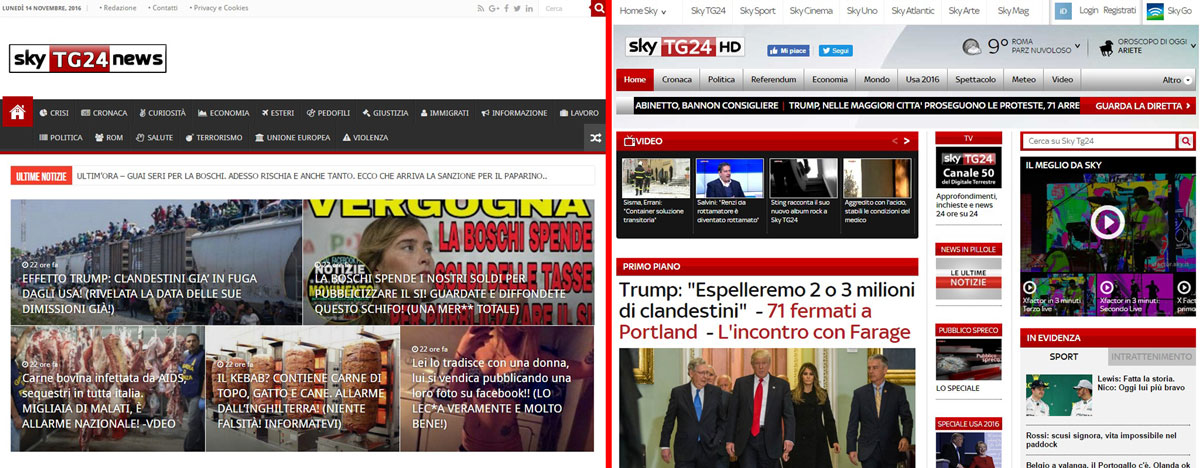The image size is (1200, 468).
Task: Select the Spettacolo tab
Action: pos(975,79)
